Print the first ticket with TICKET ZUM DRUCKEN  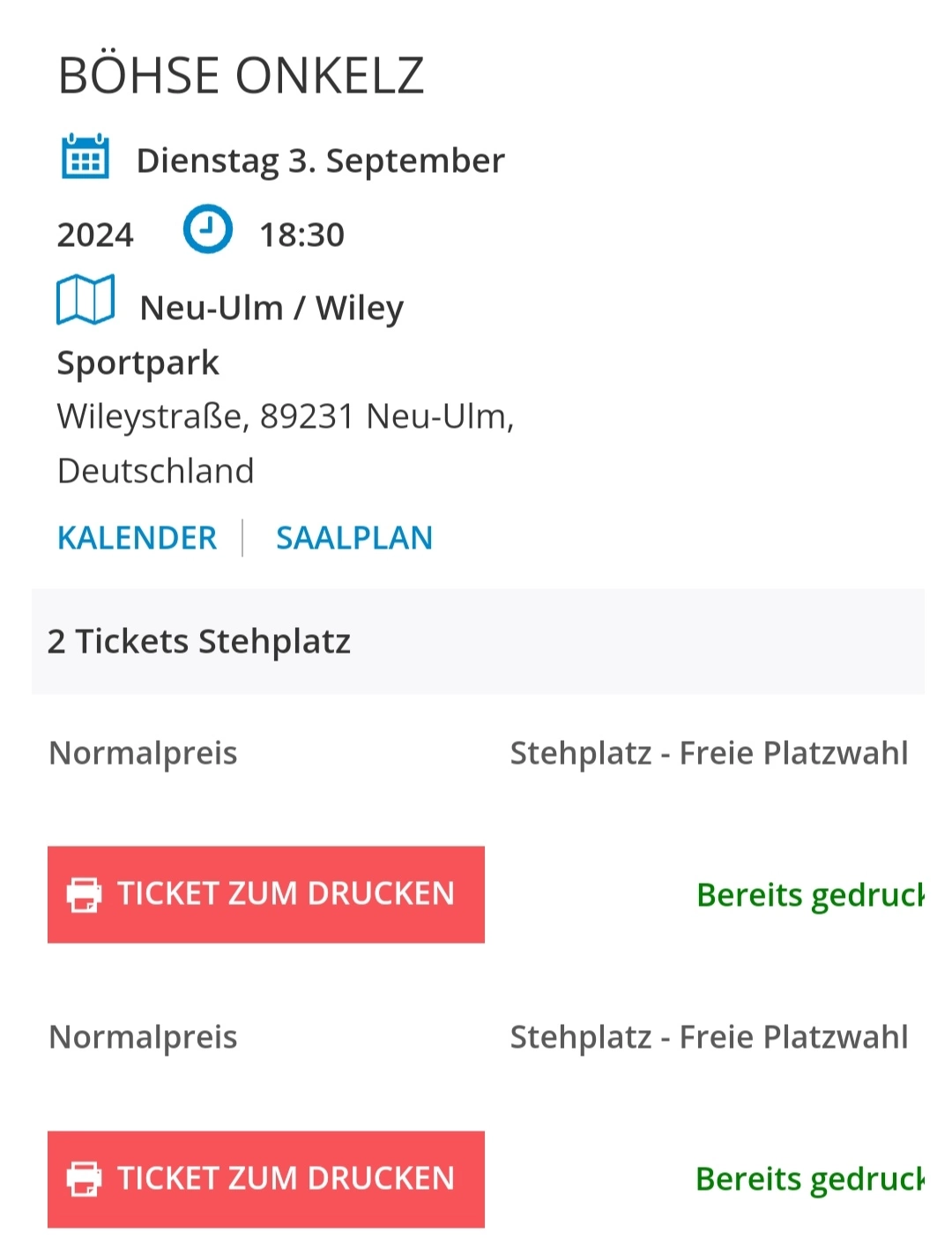(x=266, y=894)
